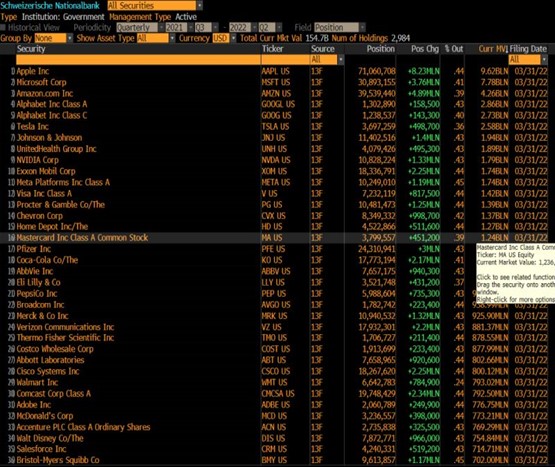This screenshot has height=467, width=555.
Task: Click the Pfizer Inc security
Action: pyautogui.click(x=34, y=249)
